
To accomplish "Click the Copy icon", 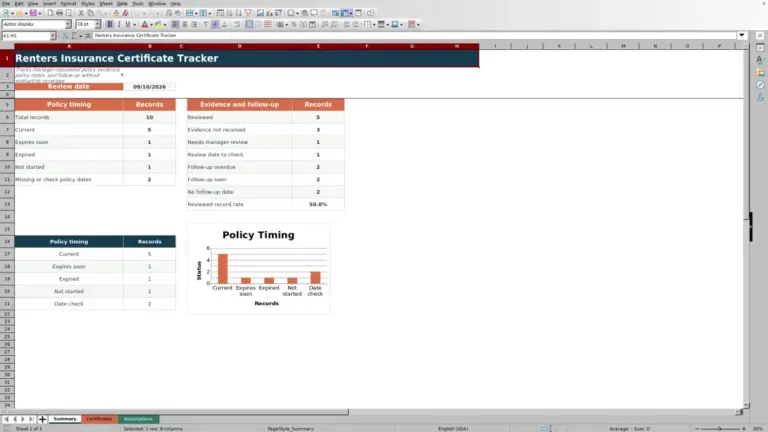I will tap(90, 13).
